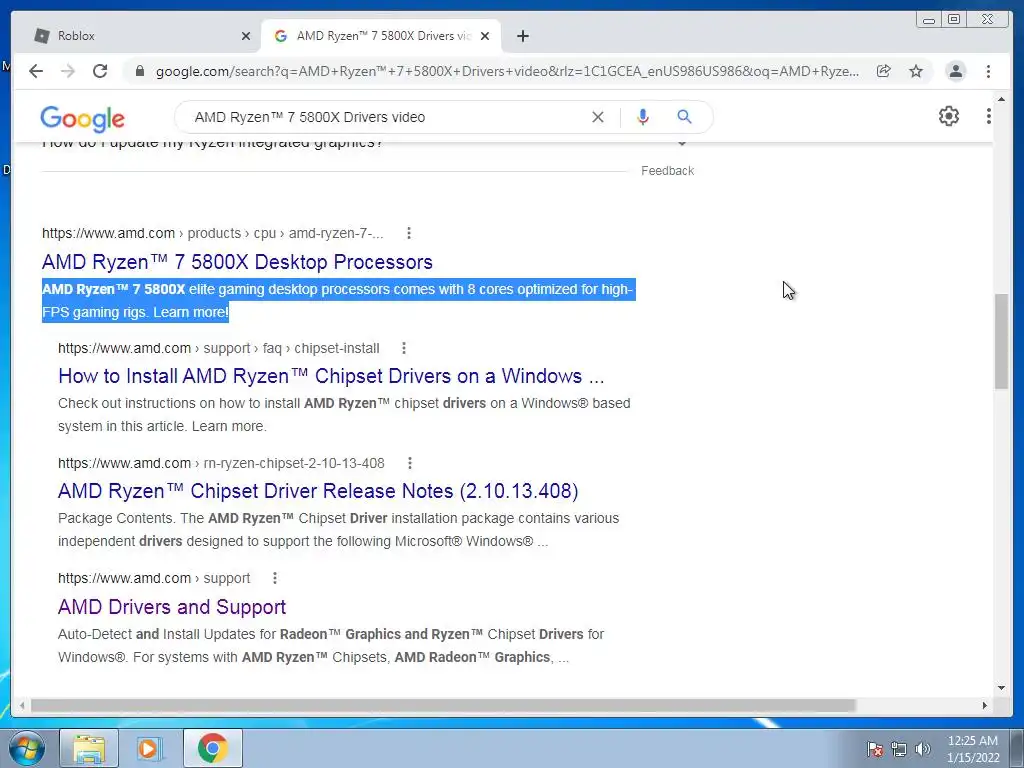Click the share page icon in address bar

click(884, 71)
